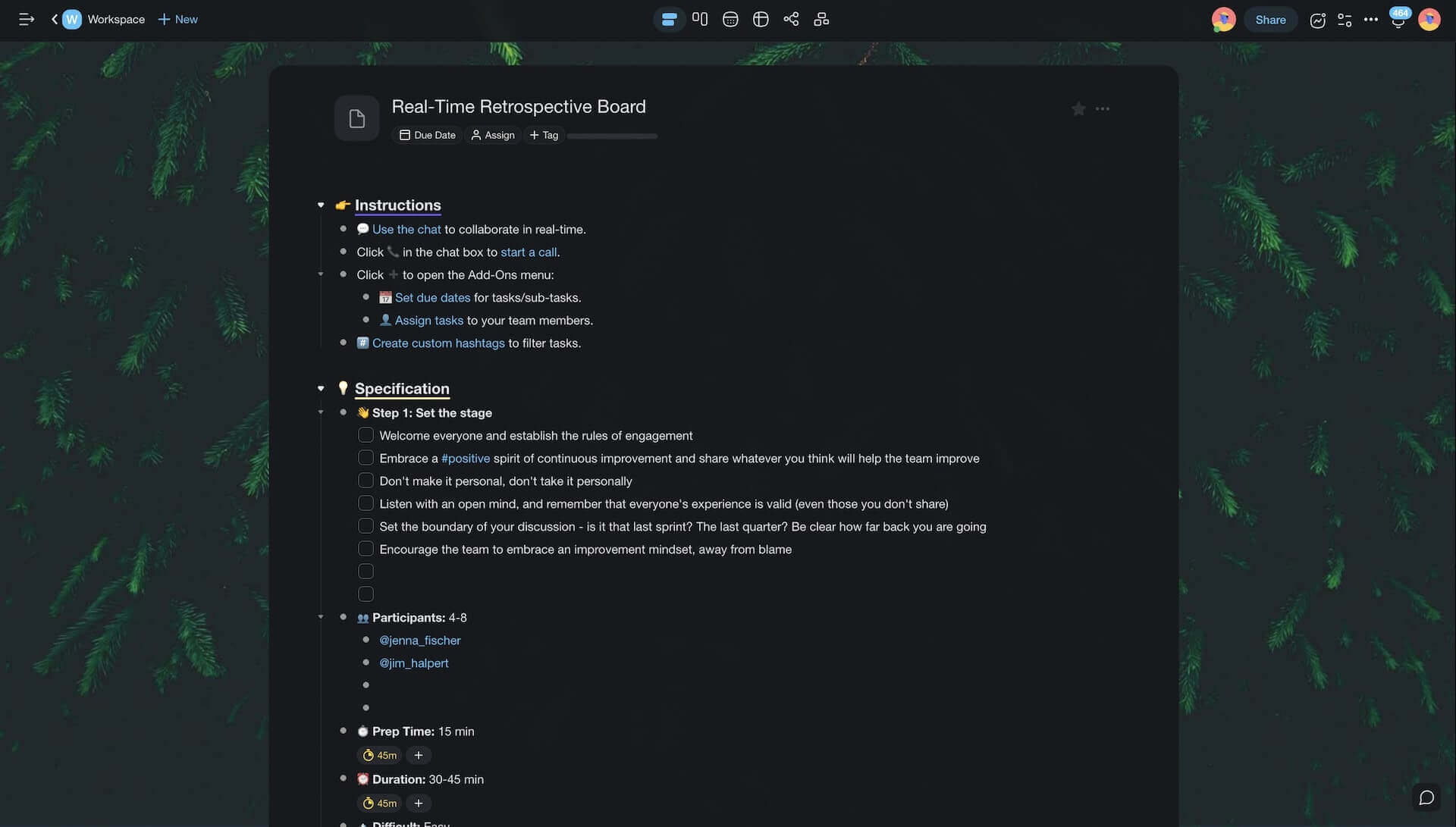Open the calendar view icon
Screen dimensions: 1456x827
tap(730, 20)
